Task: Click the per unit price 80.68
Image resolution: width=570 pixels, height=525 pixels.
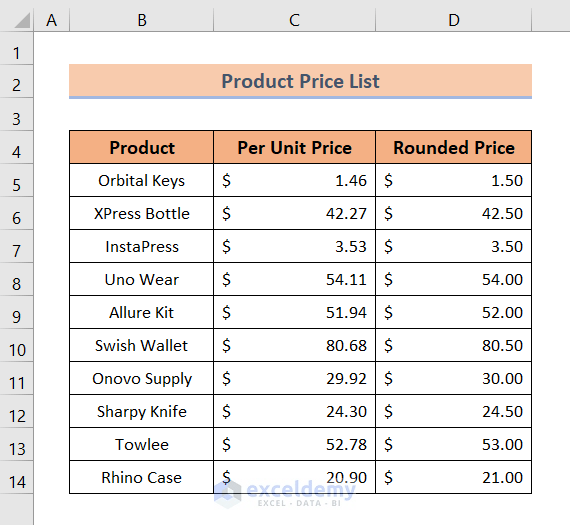Action: click(x=294, y=345)
